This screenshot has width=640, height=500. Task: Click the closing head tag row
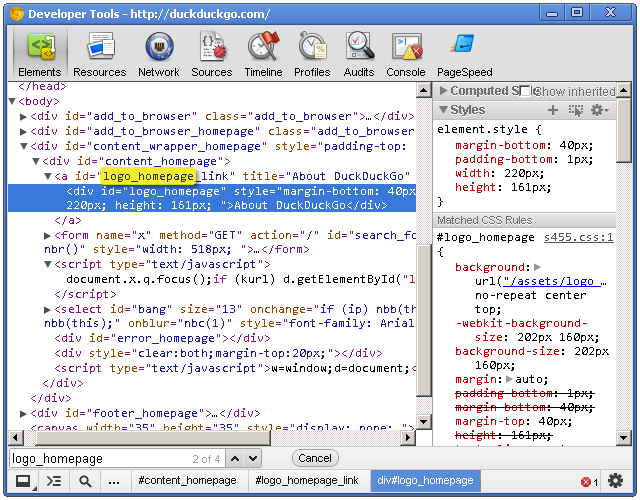click(x=42, y=87)
